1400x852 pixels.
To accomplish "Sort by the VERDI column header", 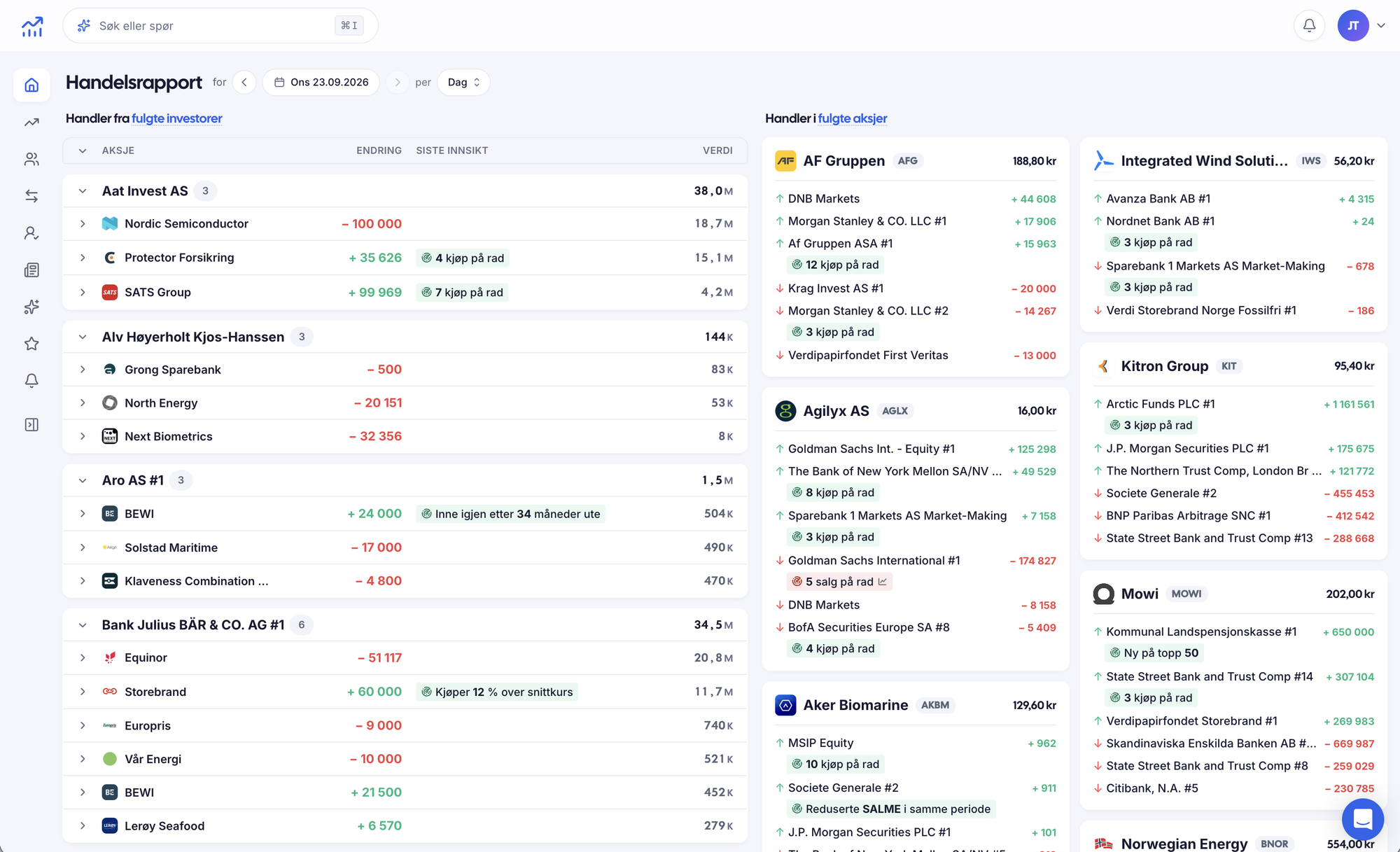I will (717, 151).
